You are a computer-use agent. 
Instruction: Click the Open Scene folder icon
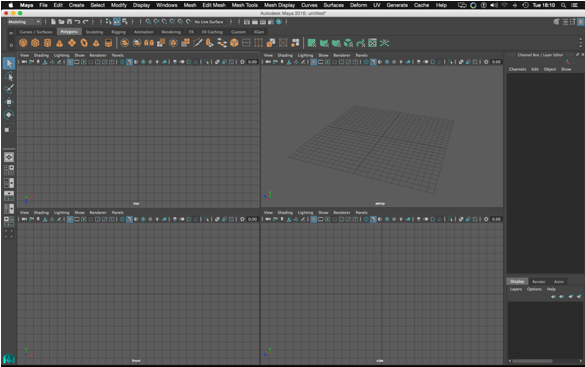[61, 22]
